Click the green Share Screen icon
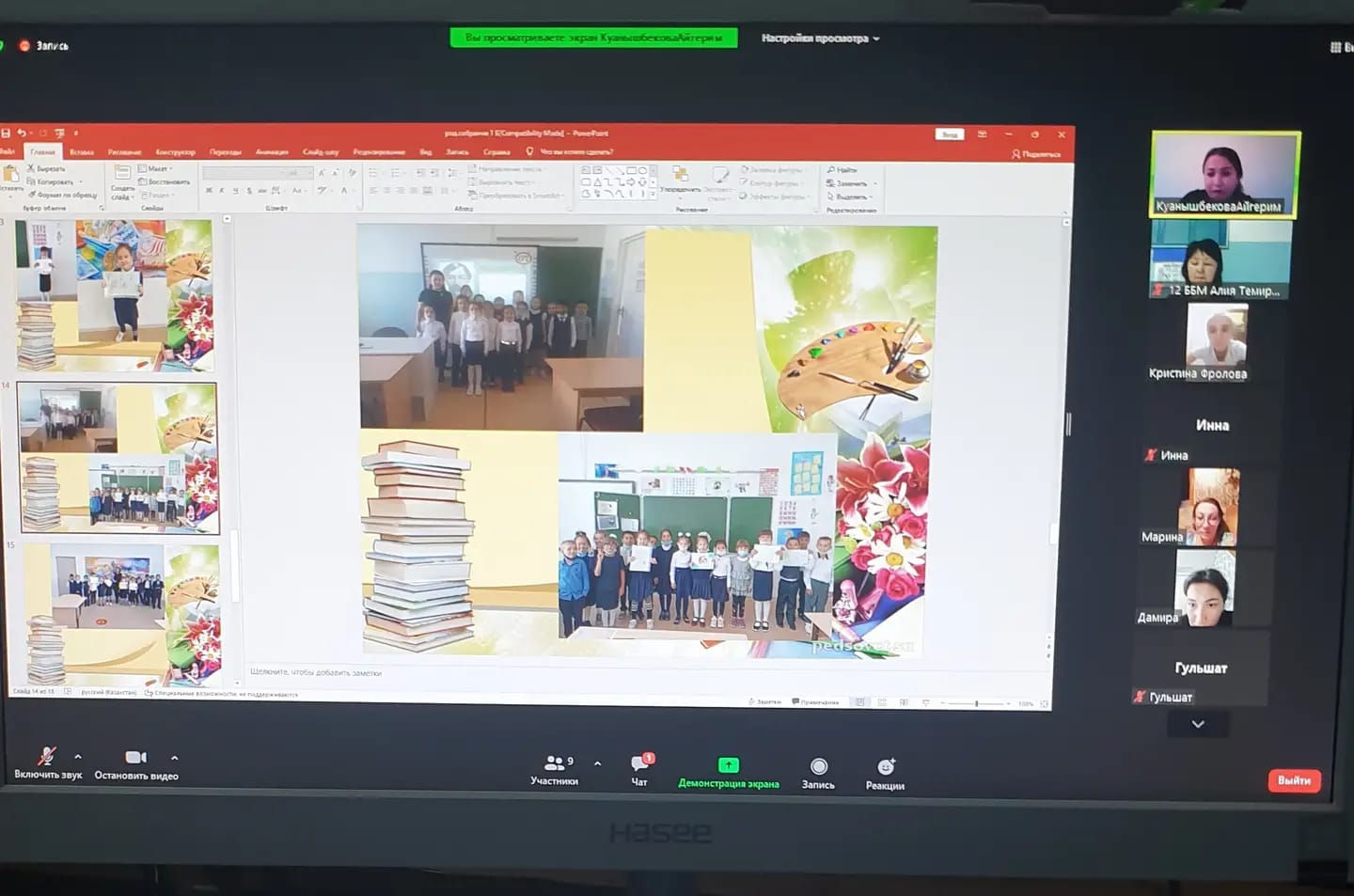This screenshot has height=896, width=1354. (728, 765)
